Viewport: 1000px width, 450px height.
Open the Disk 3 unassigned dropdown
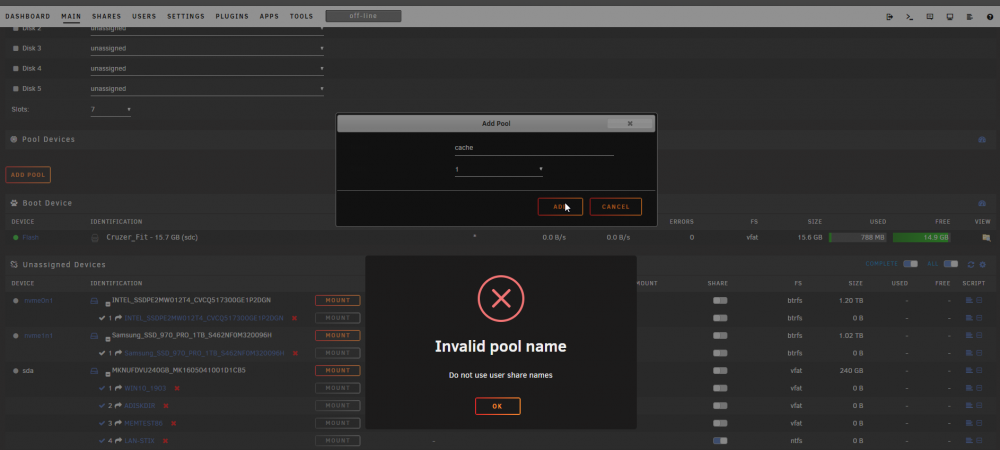(207, 48)
